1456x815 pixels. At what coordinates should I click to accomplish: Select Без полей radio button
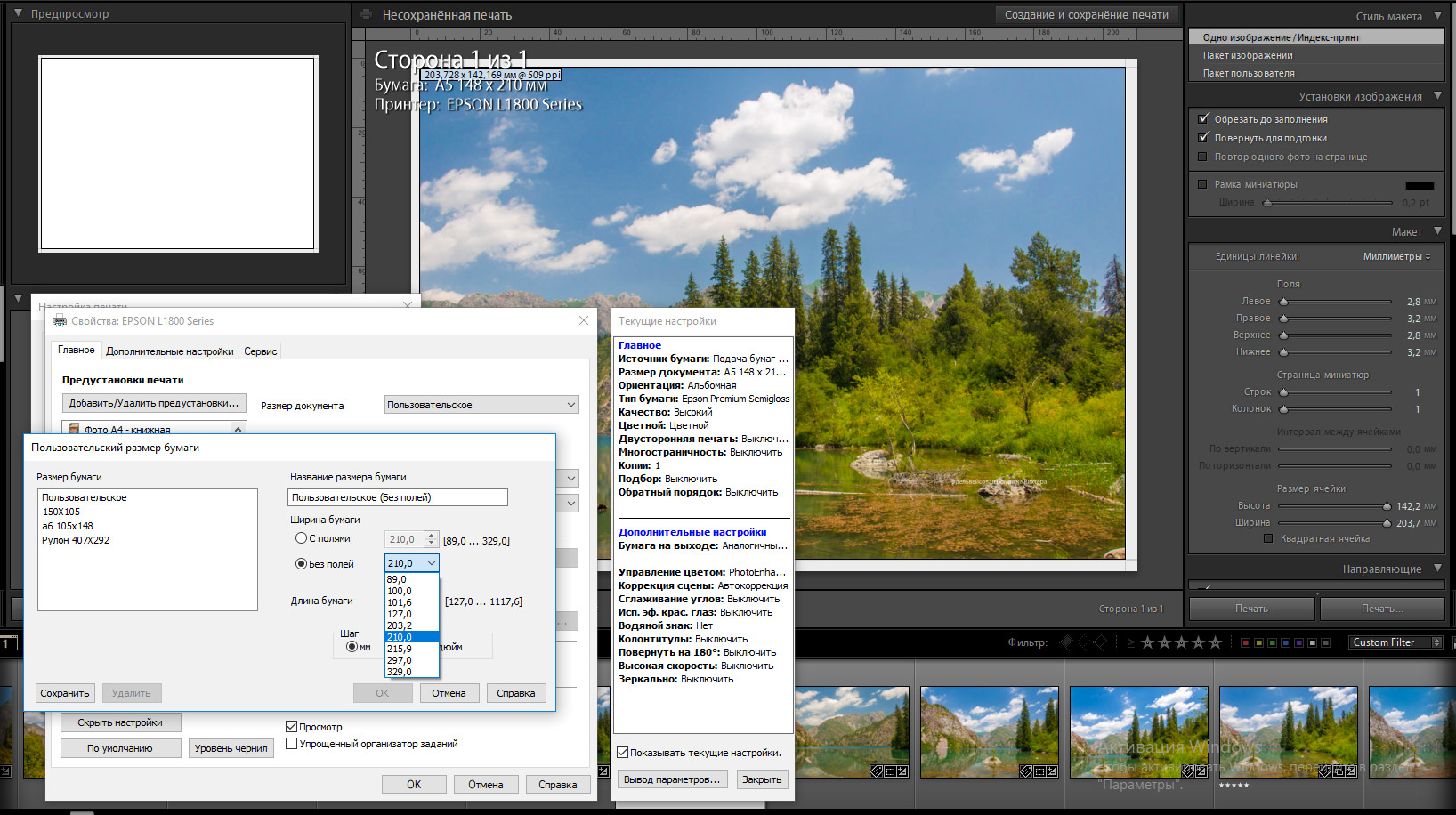point(301,563)
